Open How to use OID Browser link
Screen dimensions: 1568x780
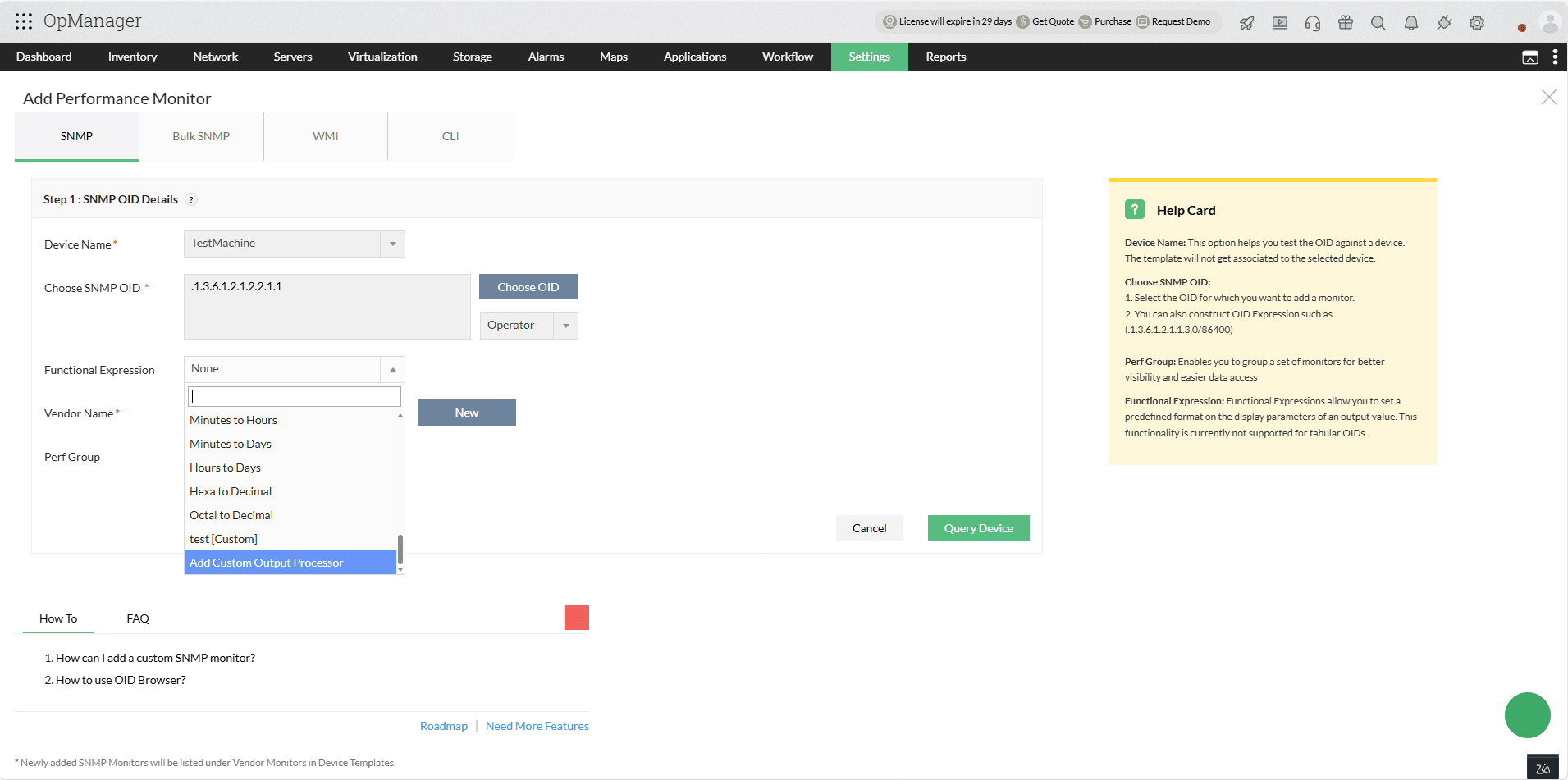point(121,680)
